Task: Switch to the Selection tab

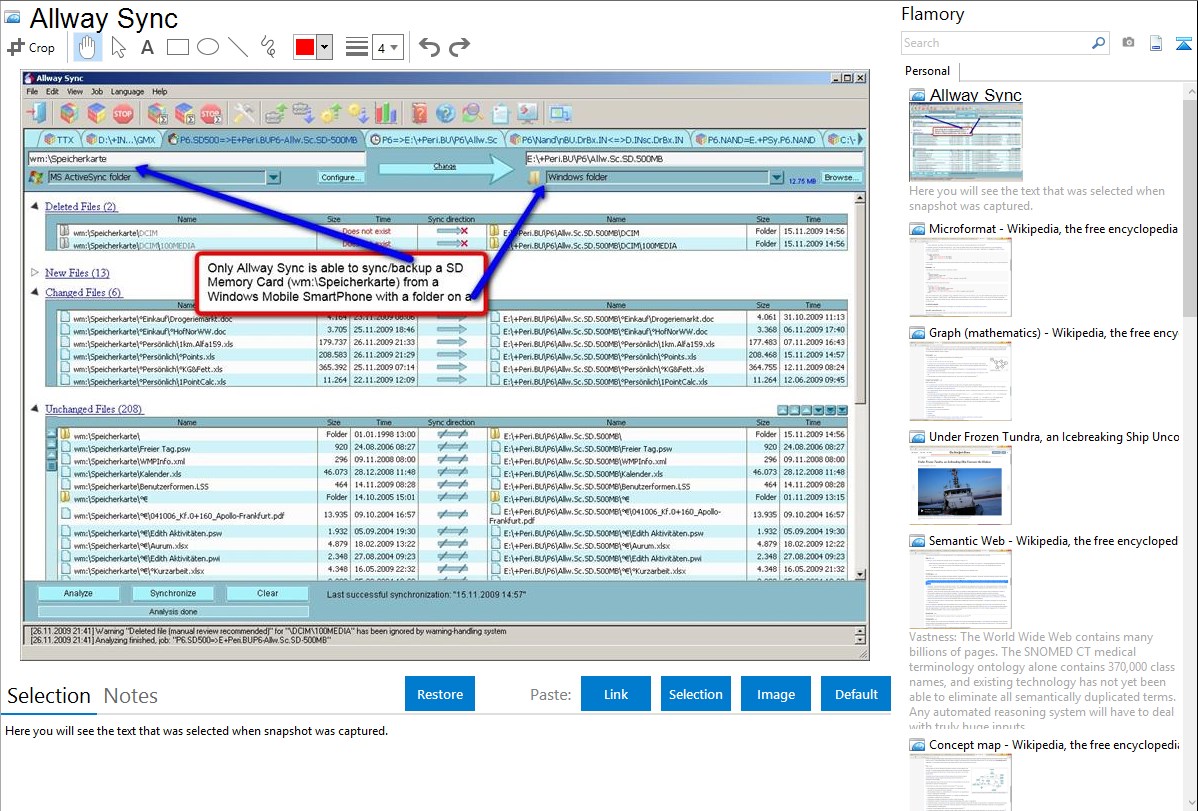Action: click(49, 696)
